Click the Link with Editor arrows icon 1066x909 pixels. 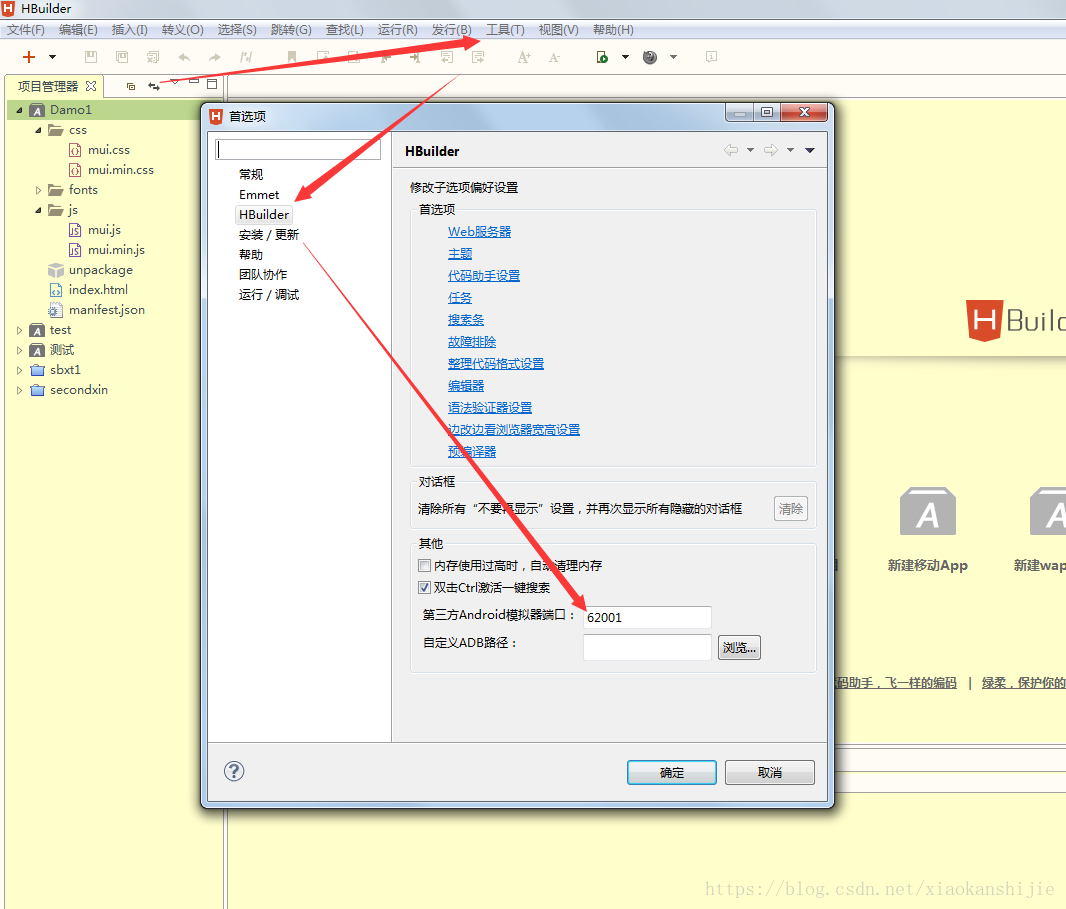tap(154, 86)
